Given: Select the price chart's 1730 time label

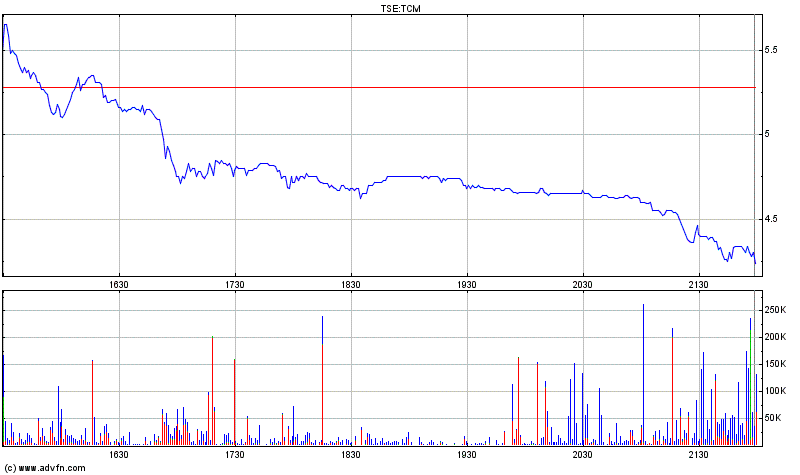Looking at the screenshot, I should (x=235, y=284).
